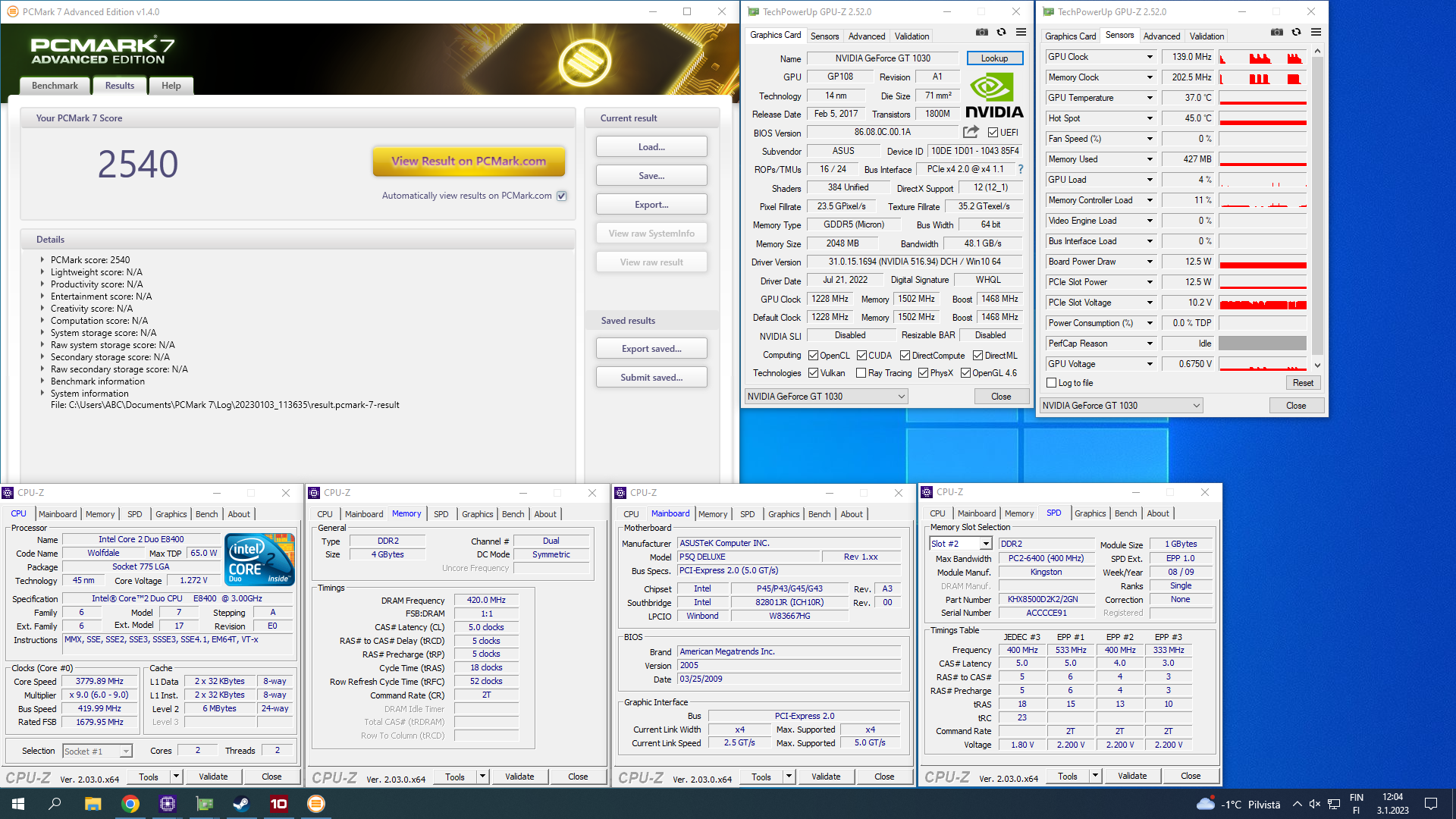The height and width of the screenshot is (819, 1456).
Task: Switch to Validation tab in GPU-Z Sensors window
Action: click(1207, 36)
